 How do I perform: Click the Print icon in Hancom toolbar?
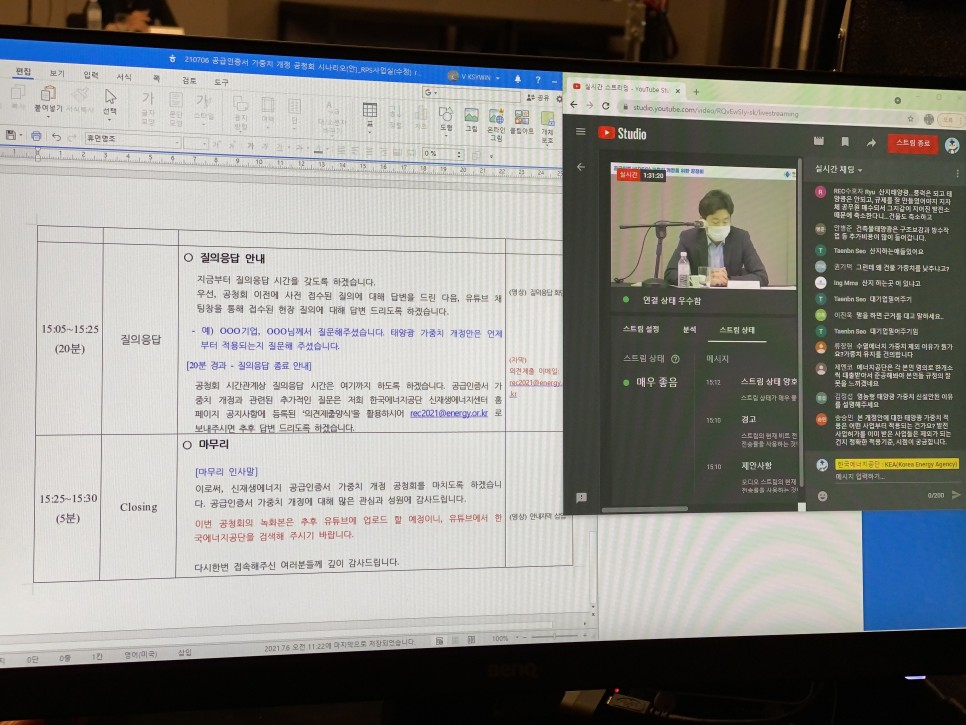click(x=36, y=136)
